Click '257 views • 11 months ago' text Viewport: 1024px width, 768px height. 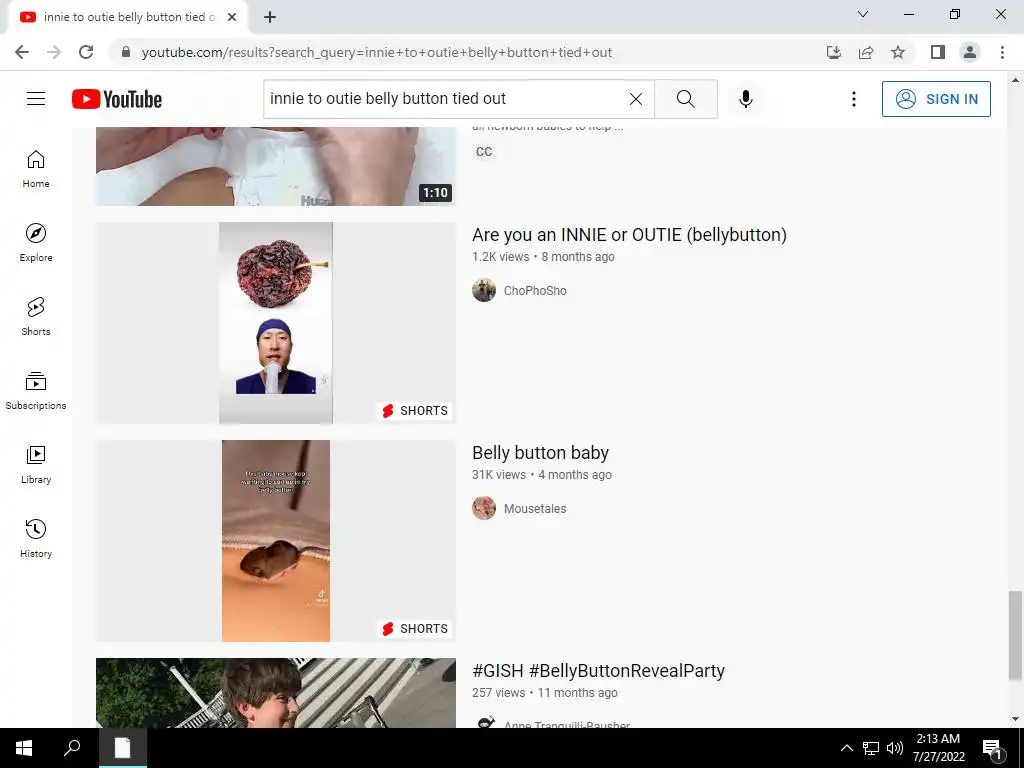point(545,693)
